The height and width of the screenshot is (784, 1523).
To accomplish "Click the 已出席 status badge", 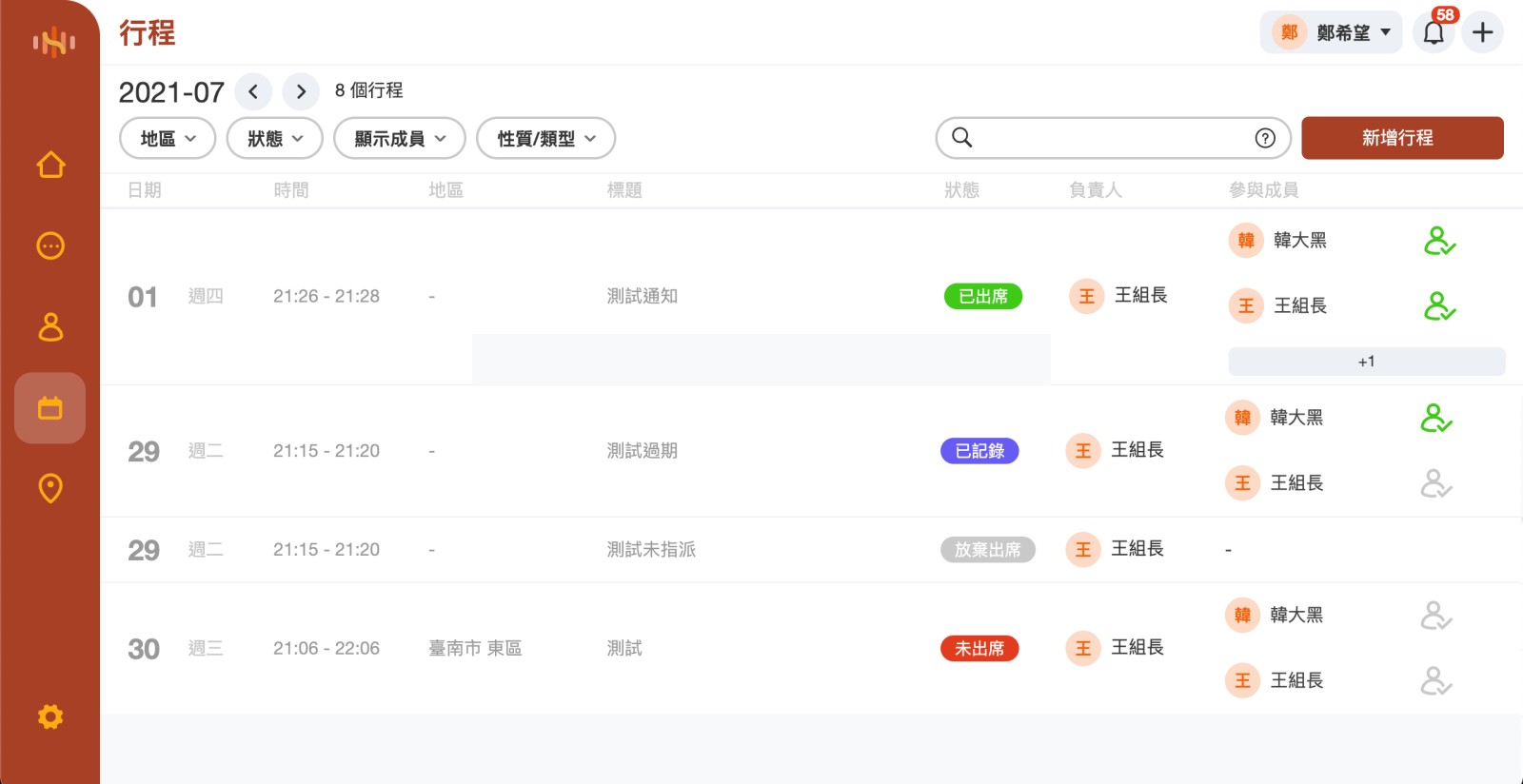I will pyautogui.click(x=983, y=296).
